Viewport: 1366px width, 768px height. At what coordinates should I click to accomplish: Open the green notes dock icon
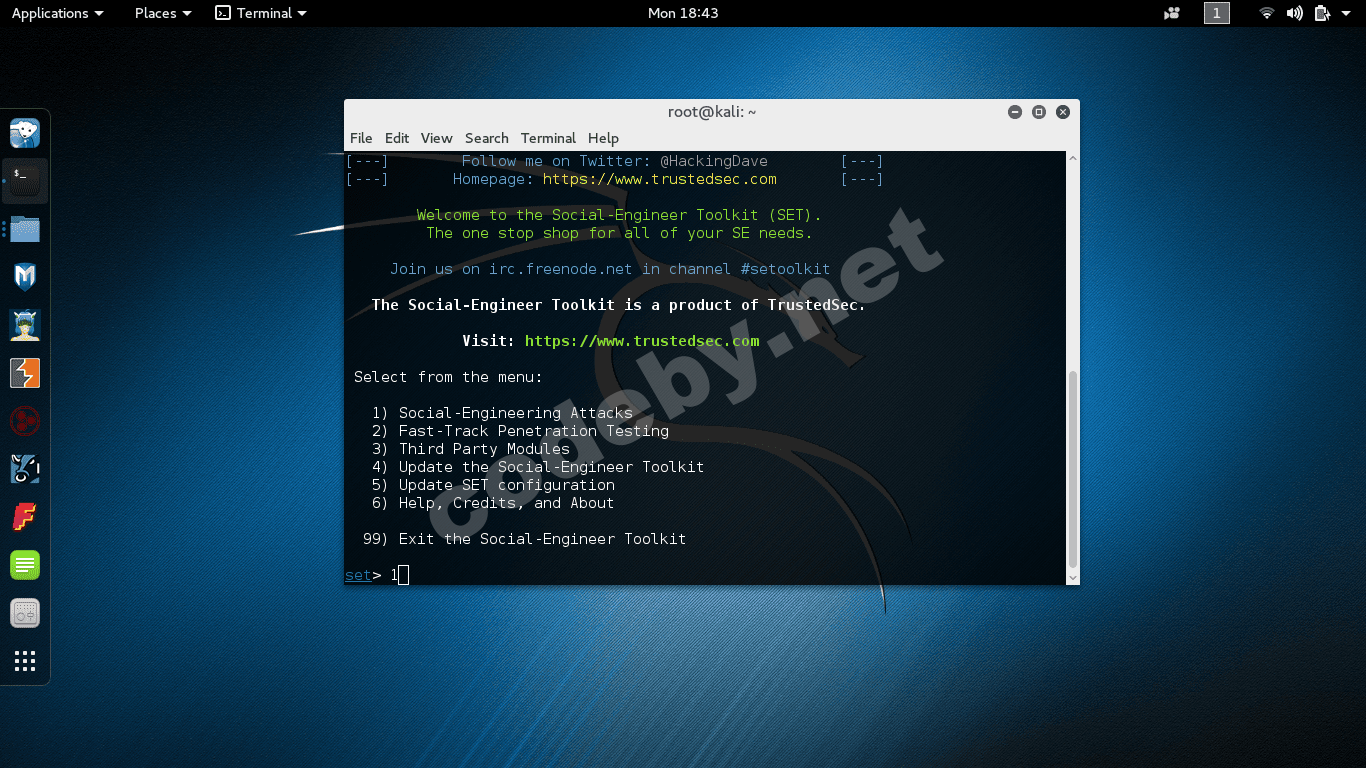25,565
